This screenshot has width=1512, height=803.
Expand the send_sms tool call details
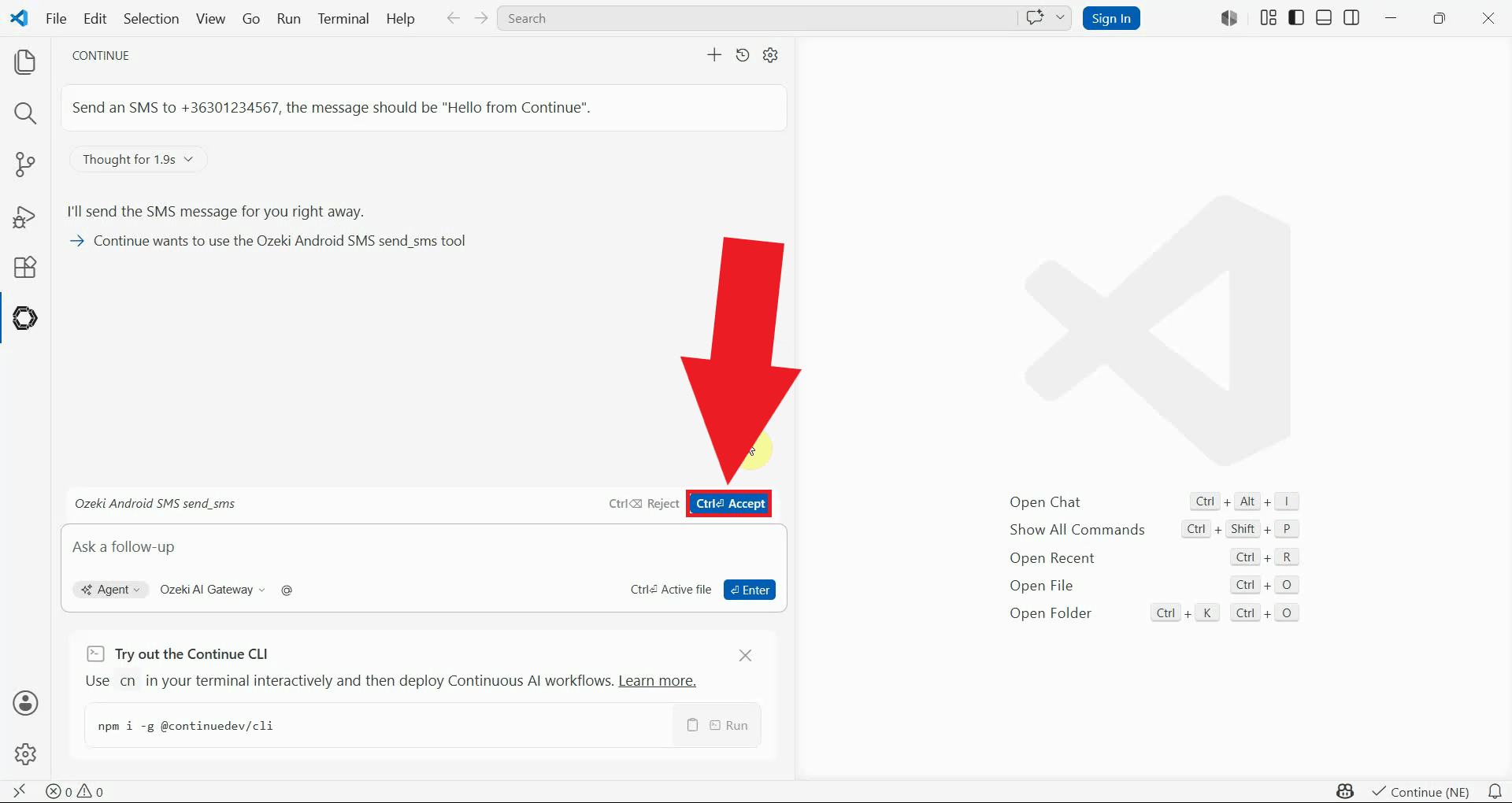269,241
